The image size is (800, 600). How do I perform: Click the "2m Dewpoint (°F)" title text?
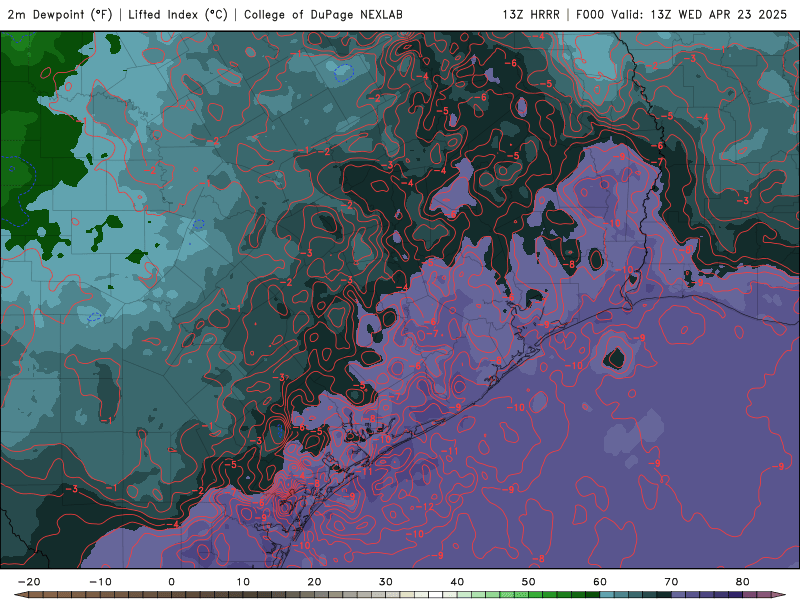click(x=60, y=14)
